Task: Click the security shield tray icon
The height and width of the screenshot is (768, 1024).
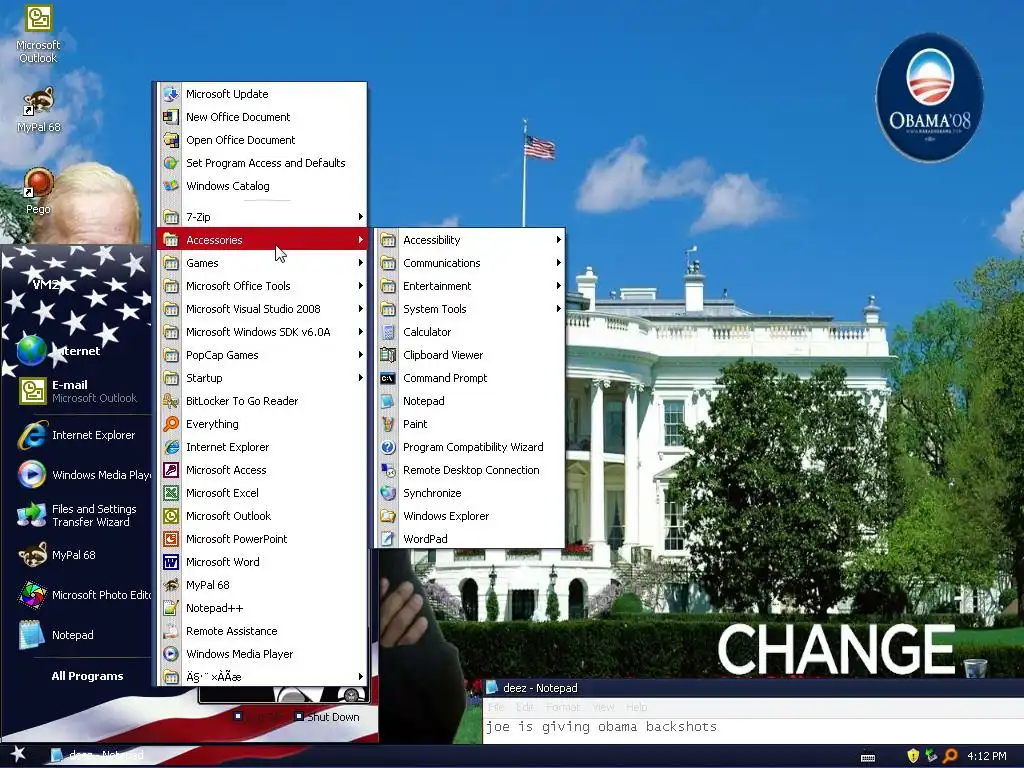Action: coord(913,756)
